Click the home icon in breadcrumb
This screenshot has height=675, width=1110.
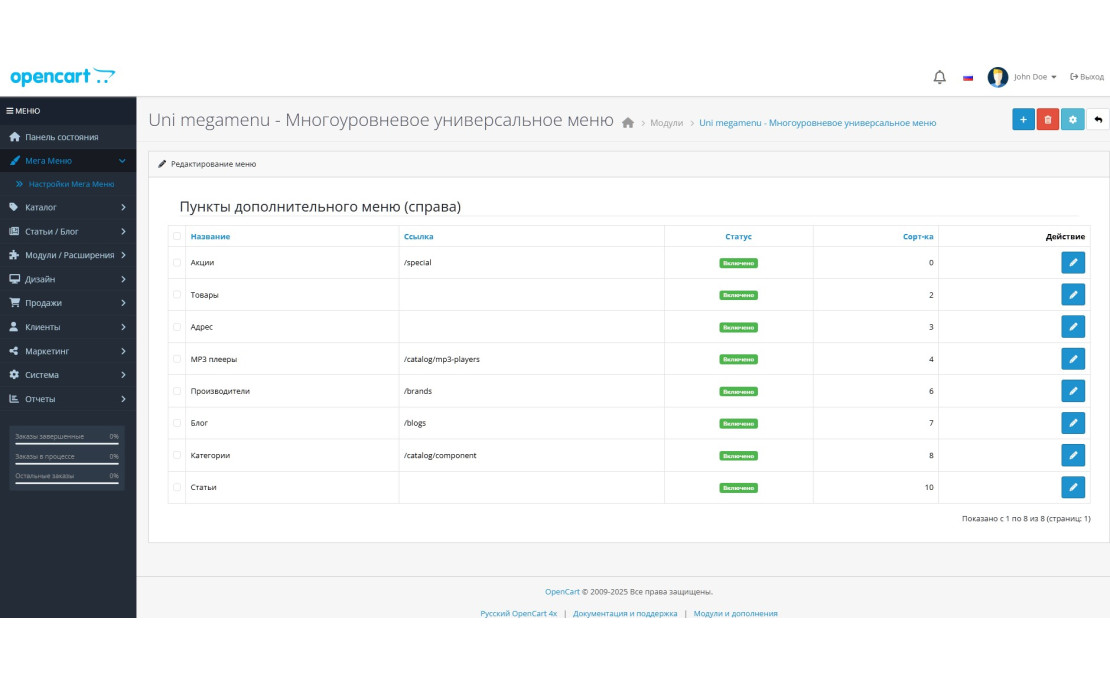click(x=627, y=122)
